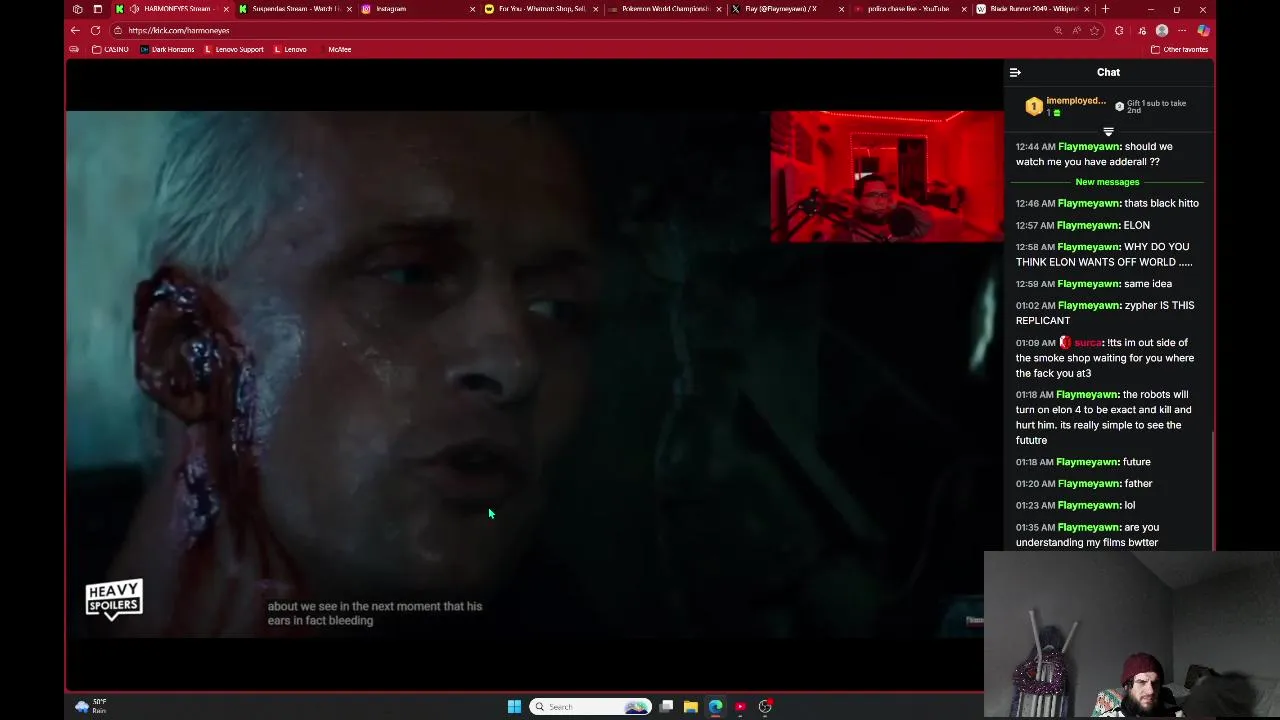The image size is (1280, 720).
Task: Open the Lenovo Support bookmark
Action: [x=234, y=49]
